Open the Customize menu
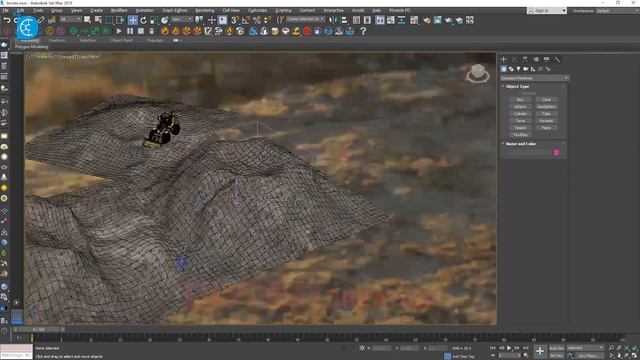Viewport: 640px width, 360px height. coord(258,11)
